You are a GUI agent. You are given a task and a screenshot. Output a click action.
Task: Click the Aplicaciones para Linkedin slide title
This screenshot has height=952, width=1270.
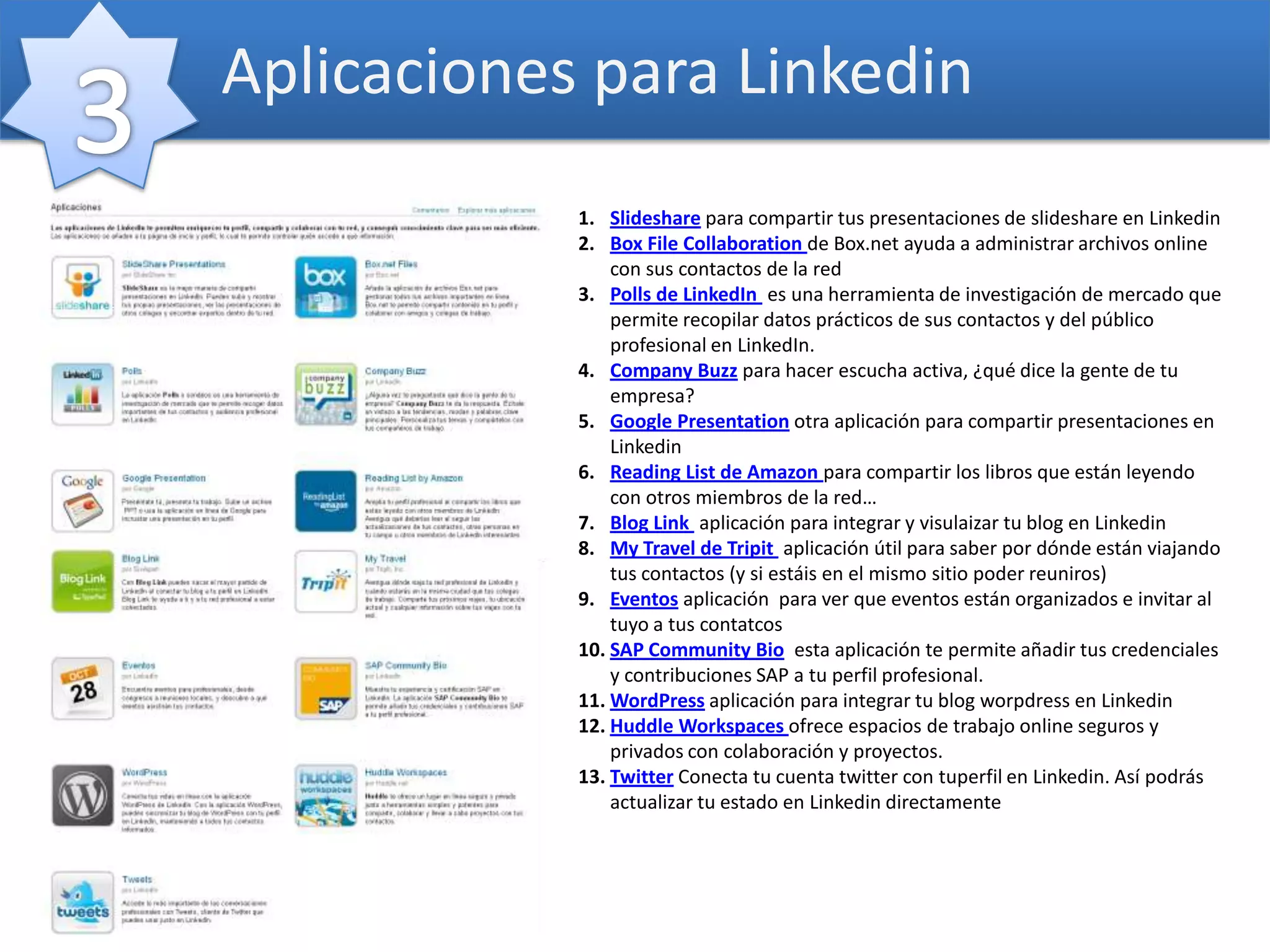[x=597, y=74]
